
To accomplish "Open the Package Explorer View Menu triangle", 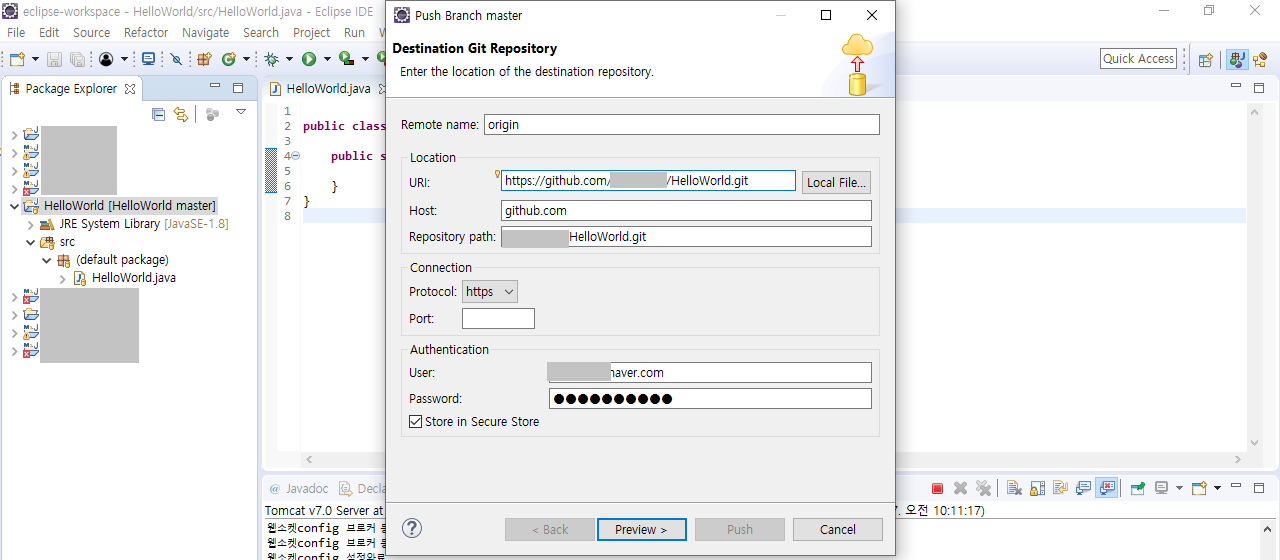I will [241, 112].
